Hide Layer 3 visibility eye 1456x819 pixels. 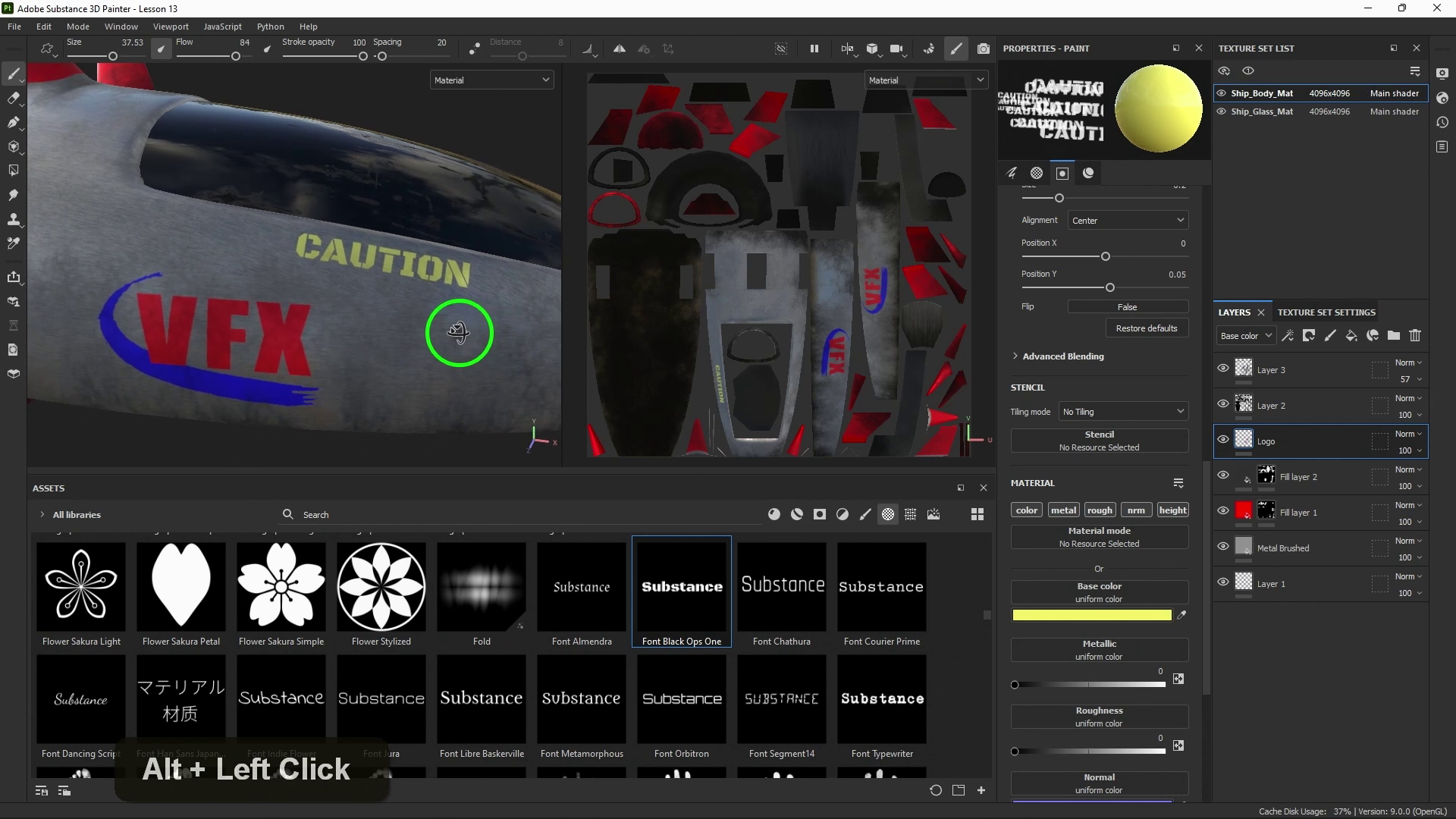click(1223, 368)
